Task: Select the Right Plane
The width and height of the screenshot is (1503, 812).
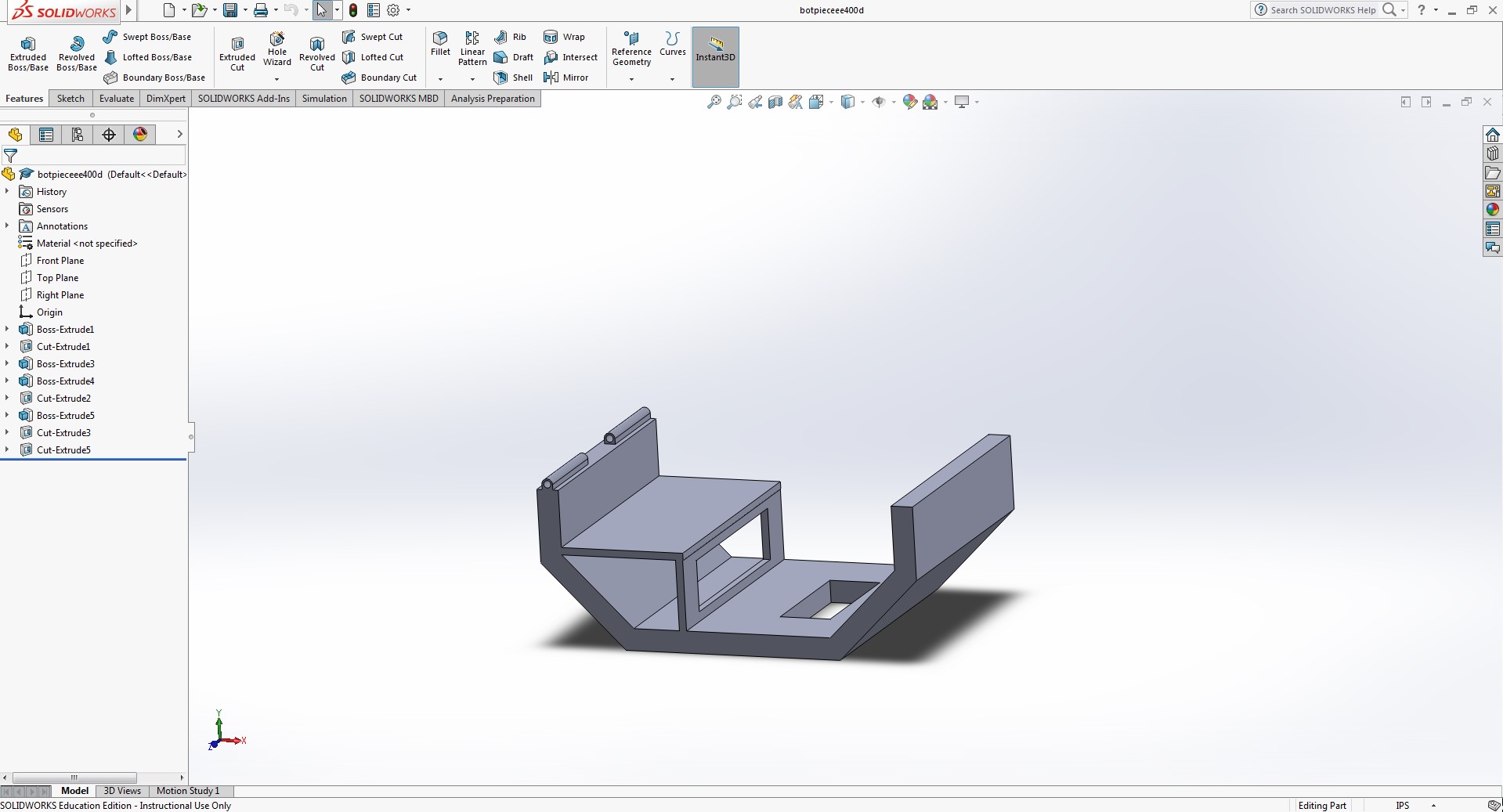Action: 52,295
